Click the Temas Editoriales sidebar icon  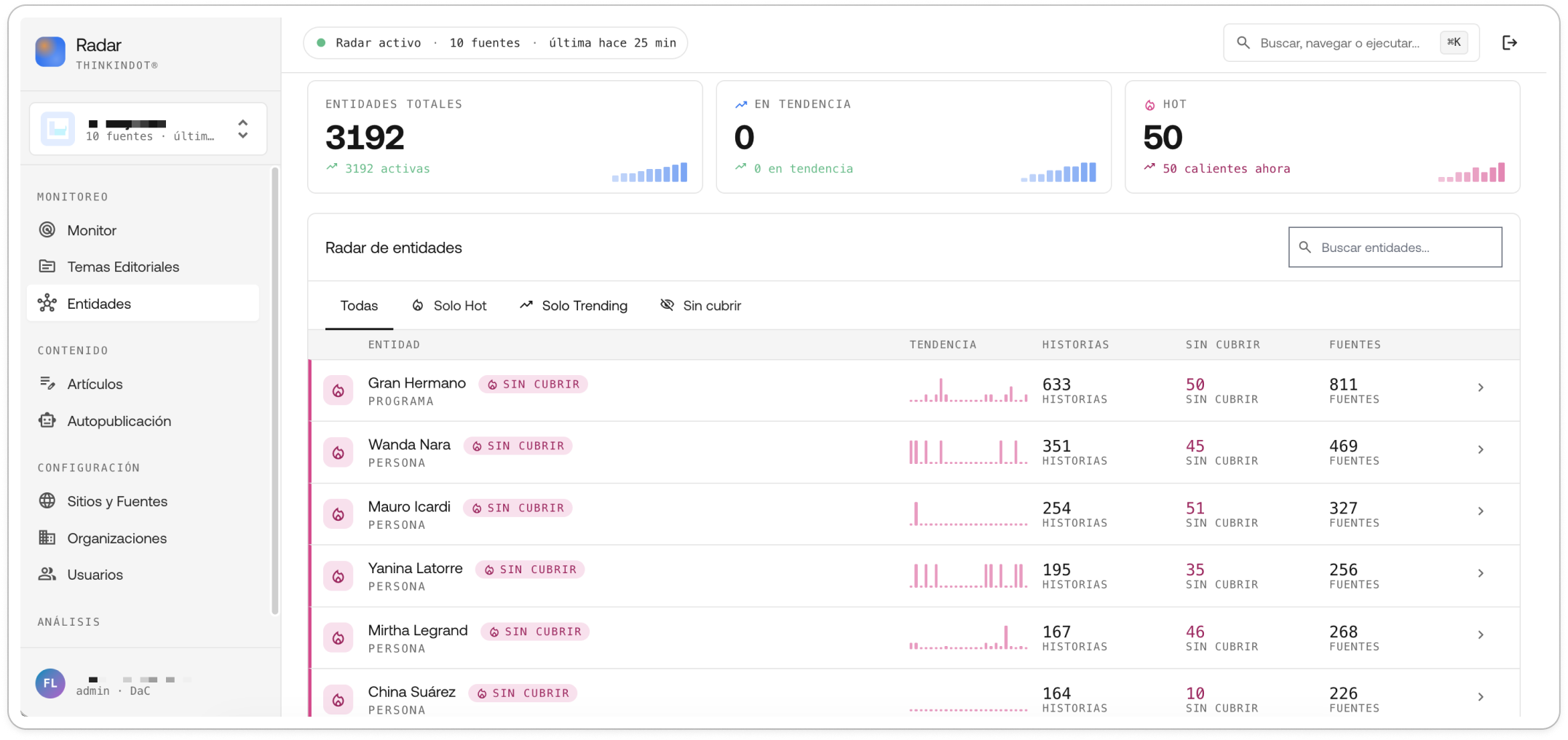coord(47,267)
